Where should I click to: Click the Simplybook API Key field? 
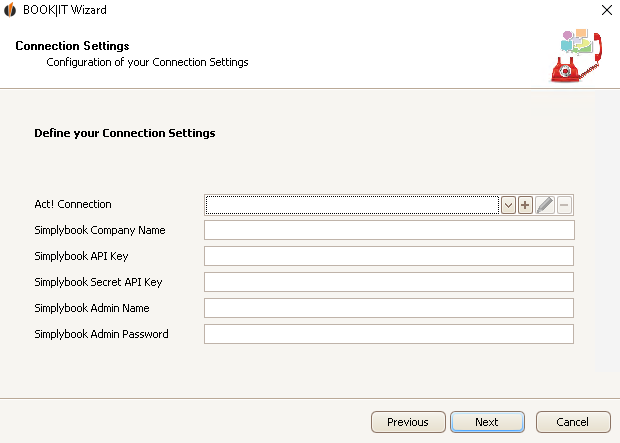[x=389, y=256]
